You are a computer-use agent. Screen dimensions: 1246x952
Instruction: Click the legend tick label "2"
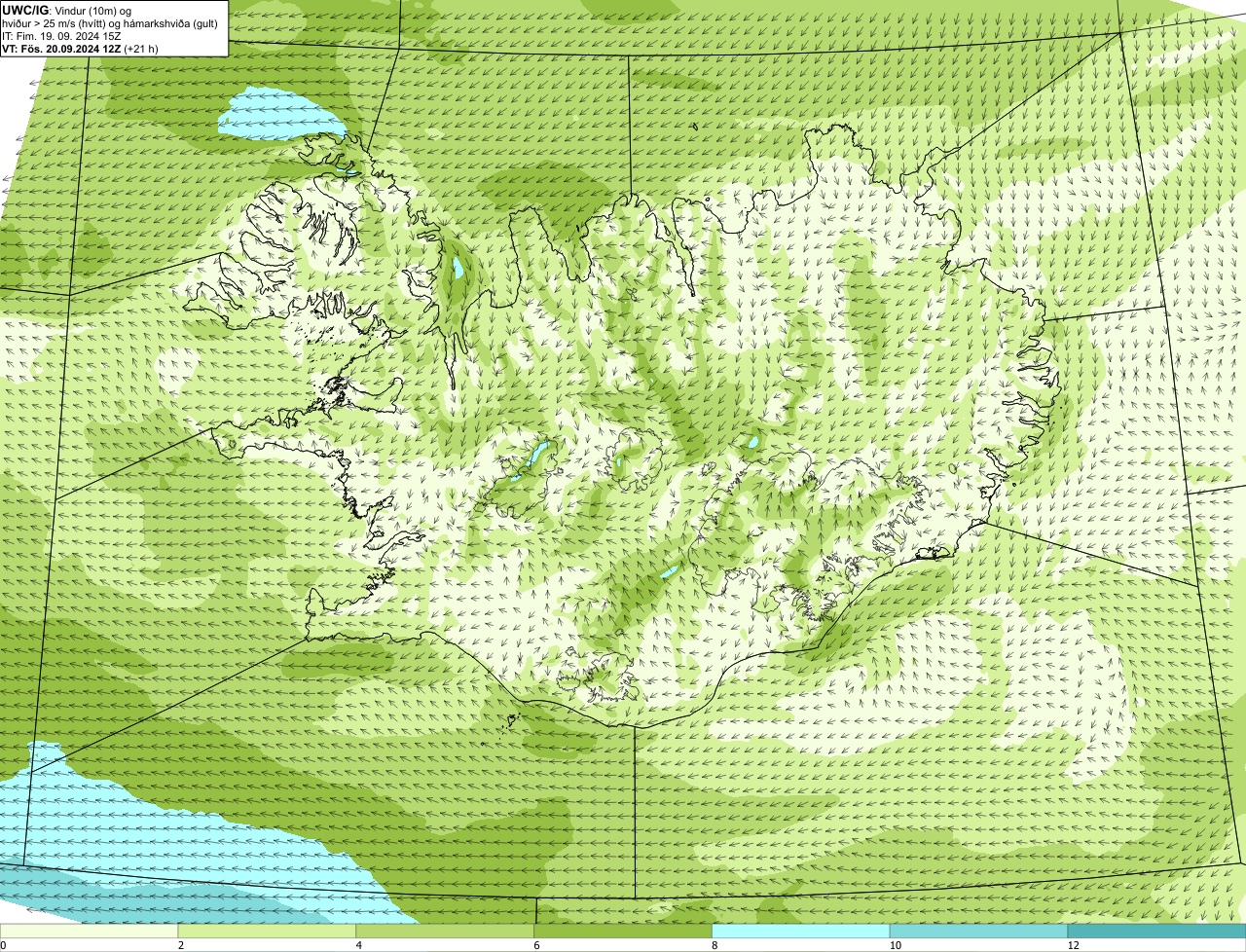click(180, 945)
